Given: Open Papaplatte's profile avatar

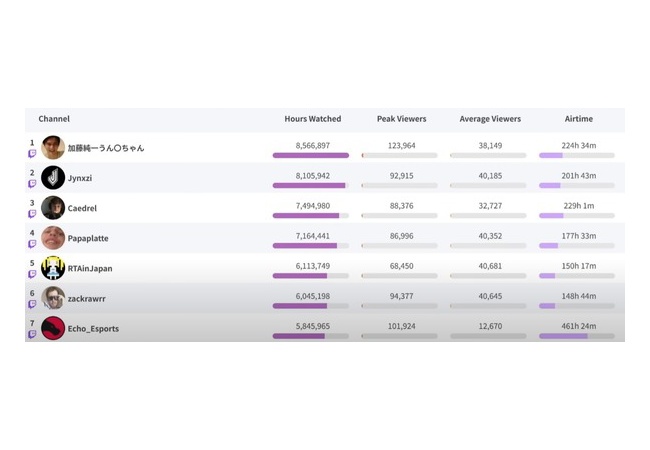Looking at the screenshot, I should (x=53, y=238).
